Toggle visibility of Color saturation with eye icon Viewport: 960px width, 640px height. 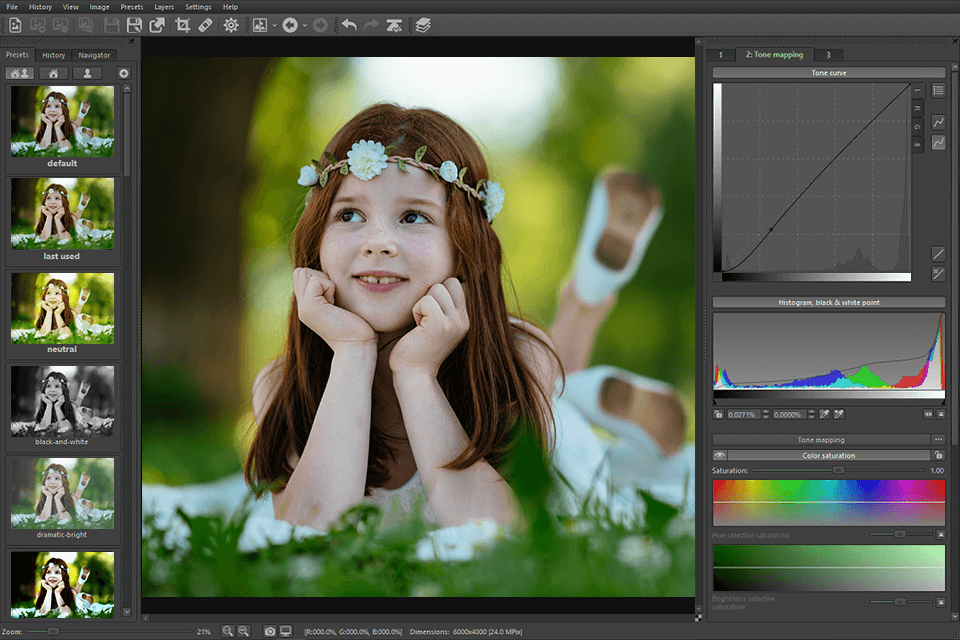(720, 455)
